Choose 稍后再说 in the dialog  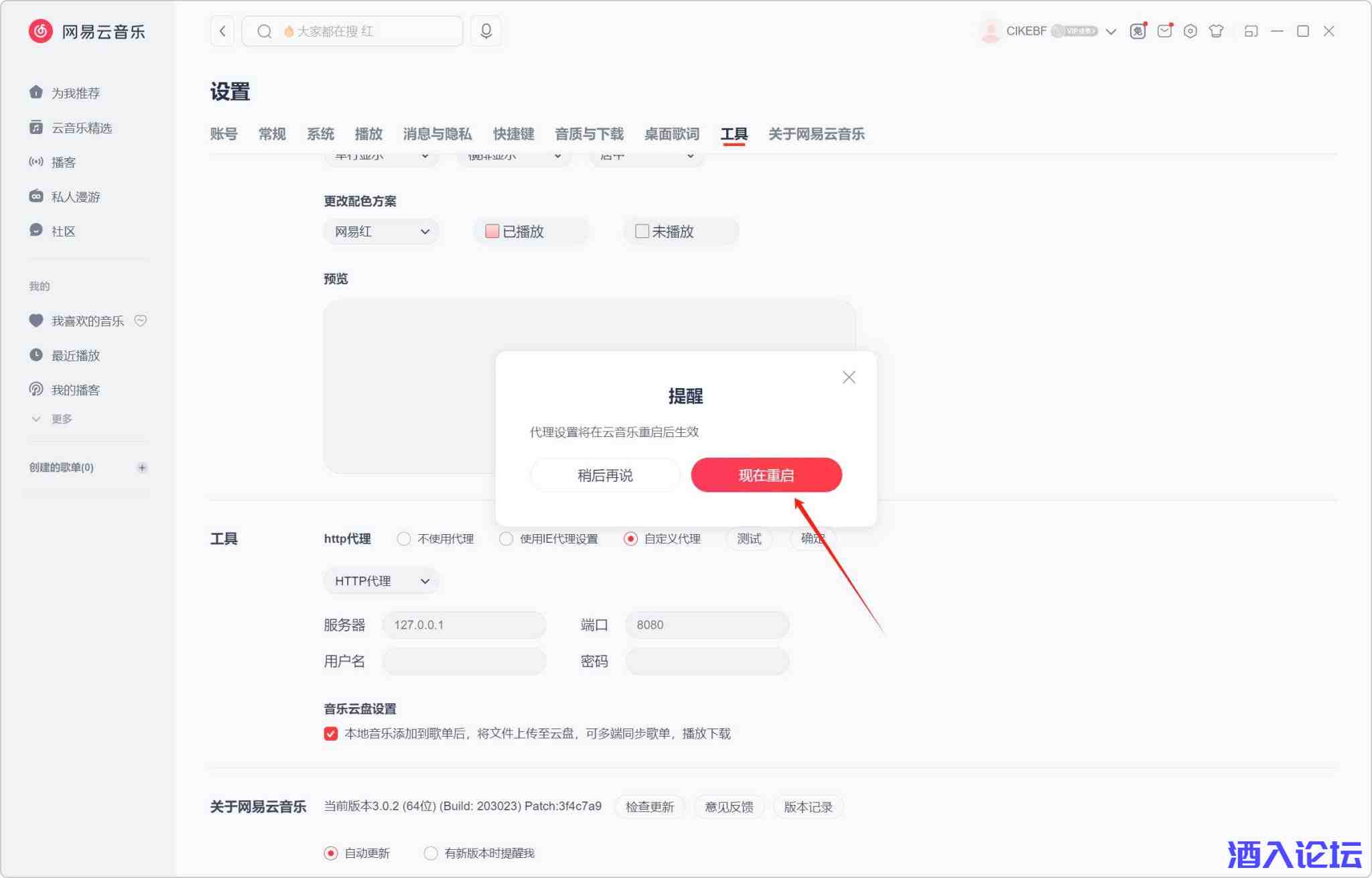(605, 475)
